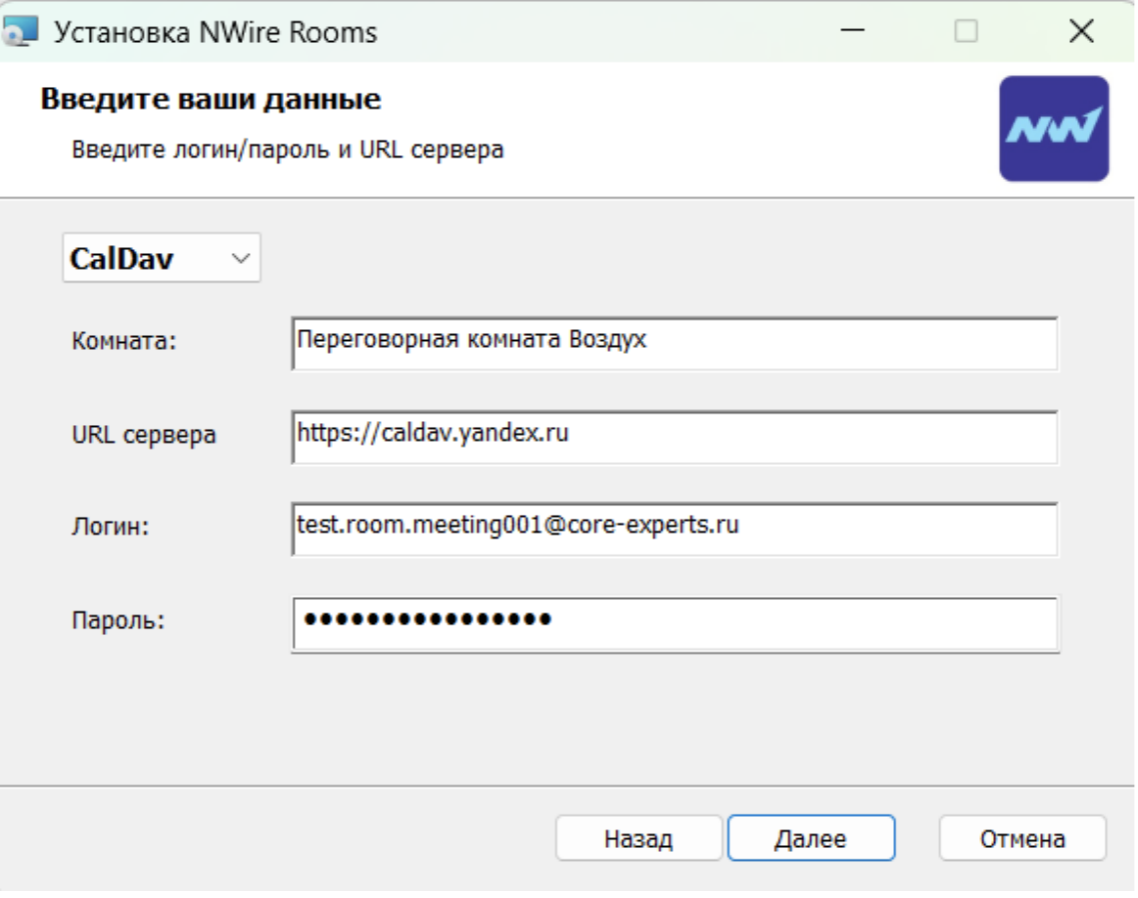Proceed with the Далее button
This screenshot has width=1138, height=898.
pos(810,838)
